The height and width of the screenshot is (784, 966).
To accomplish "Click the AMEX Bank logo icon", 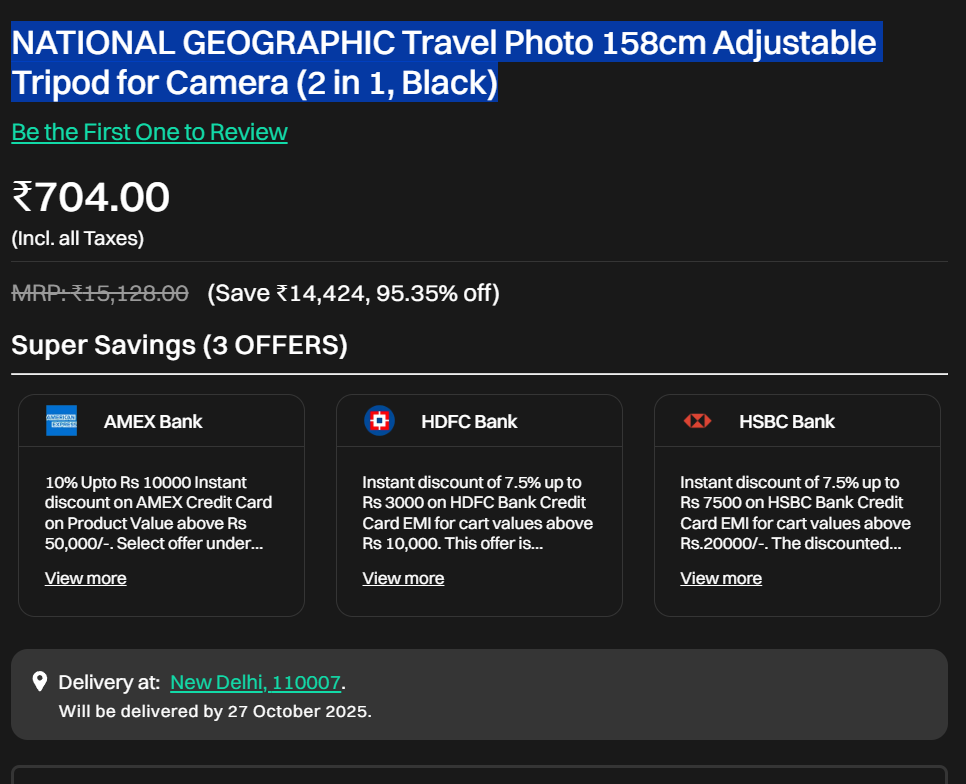I will [61, 421].
